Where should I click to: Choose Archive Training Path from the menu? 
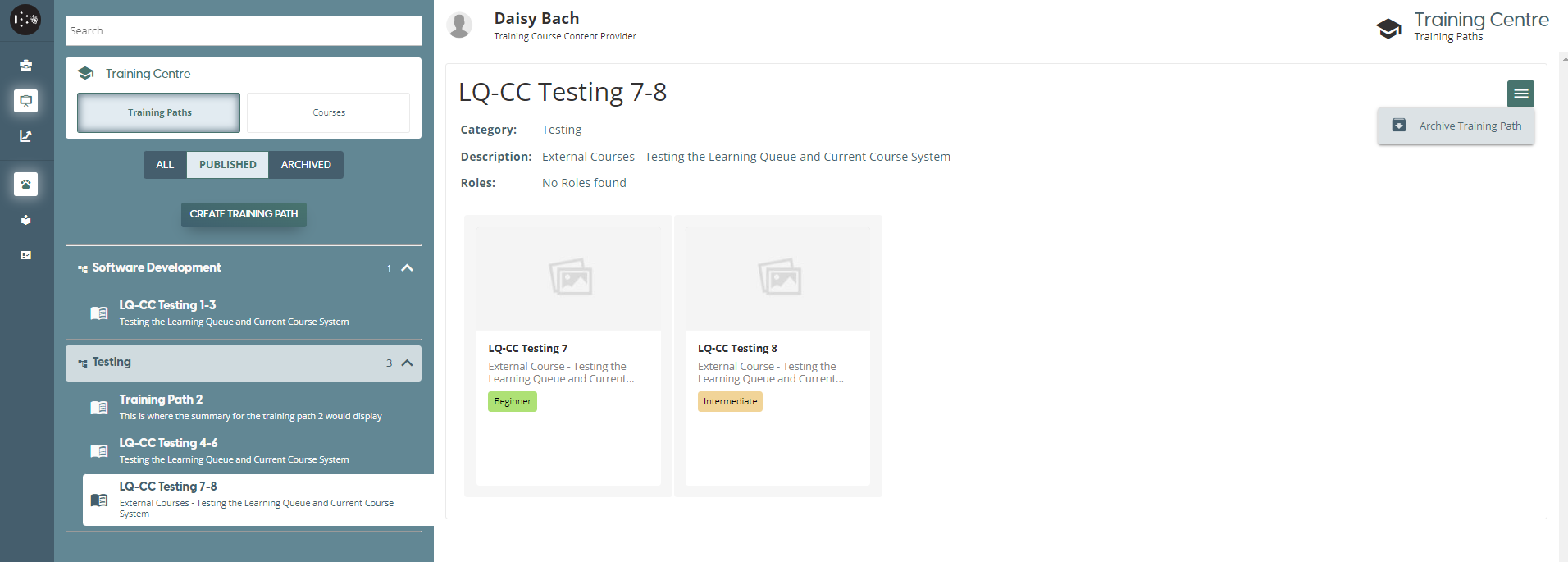[1456, 126]
